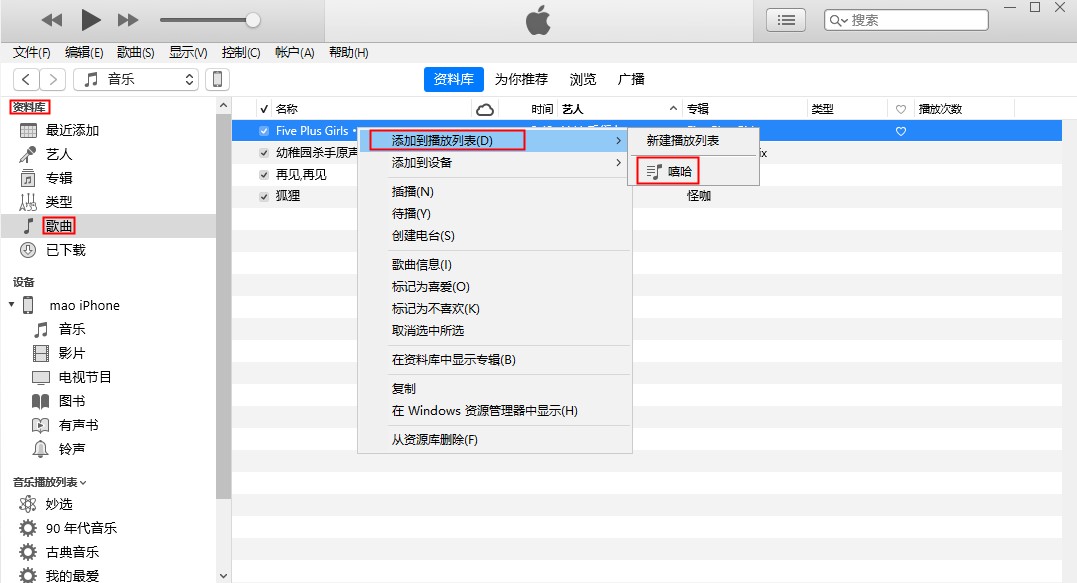This screenshot has height=583, width=1077.
Task: Click the iCloud status column header
Action: point(485,109)
